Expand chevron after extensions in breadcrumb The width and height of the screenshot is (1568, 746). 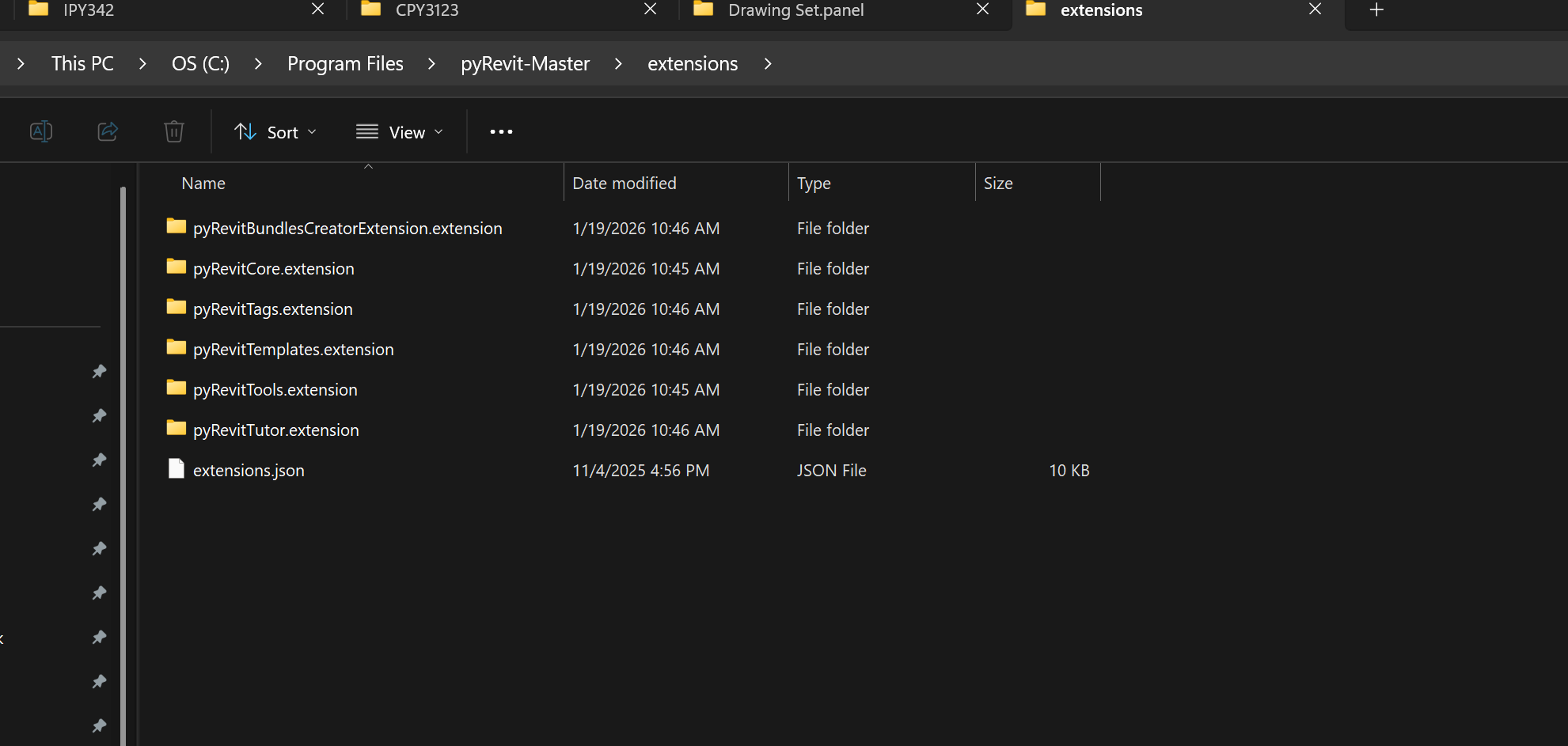point(768,64)
